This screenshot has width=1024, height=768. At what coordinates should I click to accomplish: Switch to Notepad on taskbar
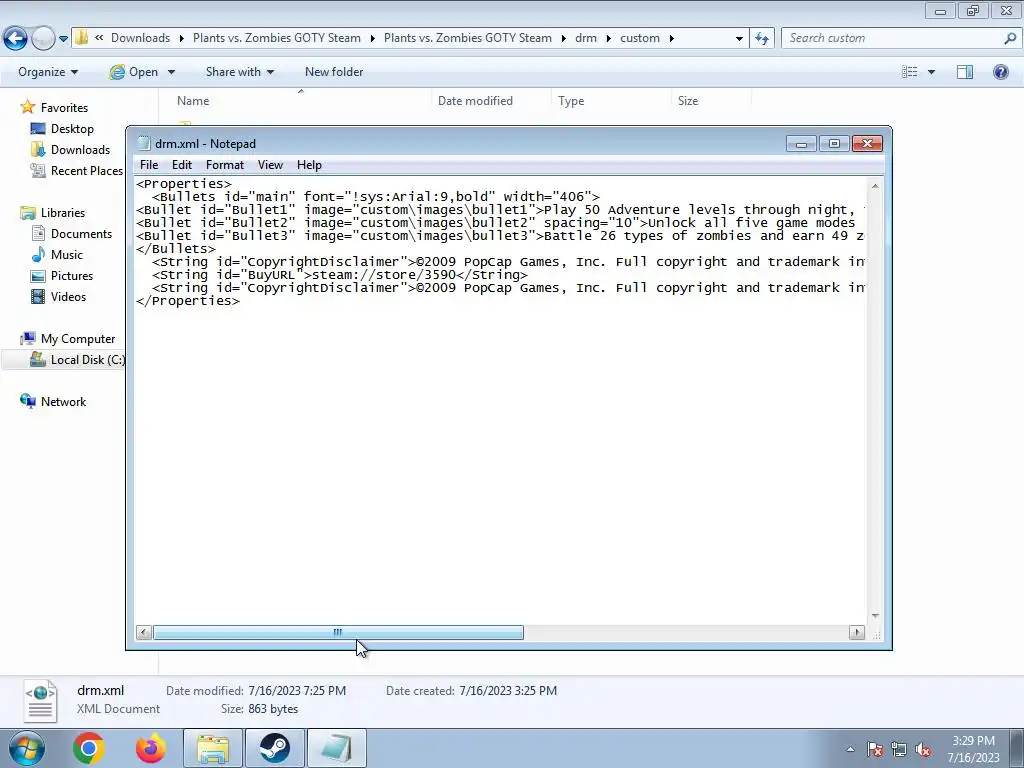[336, 748]
